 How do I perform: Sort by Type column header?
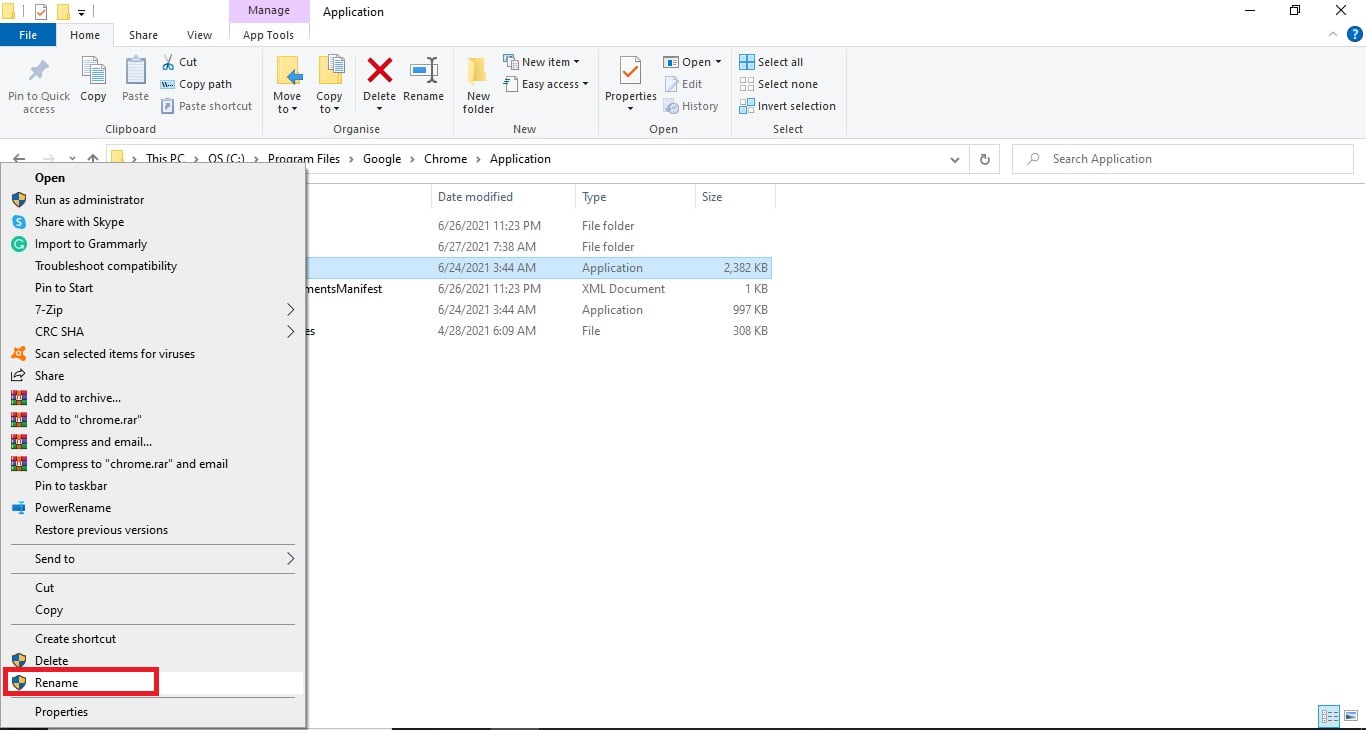pos(635,197)
